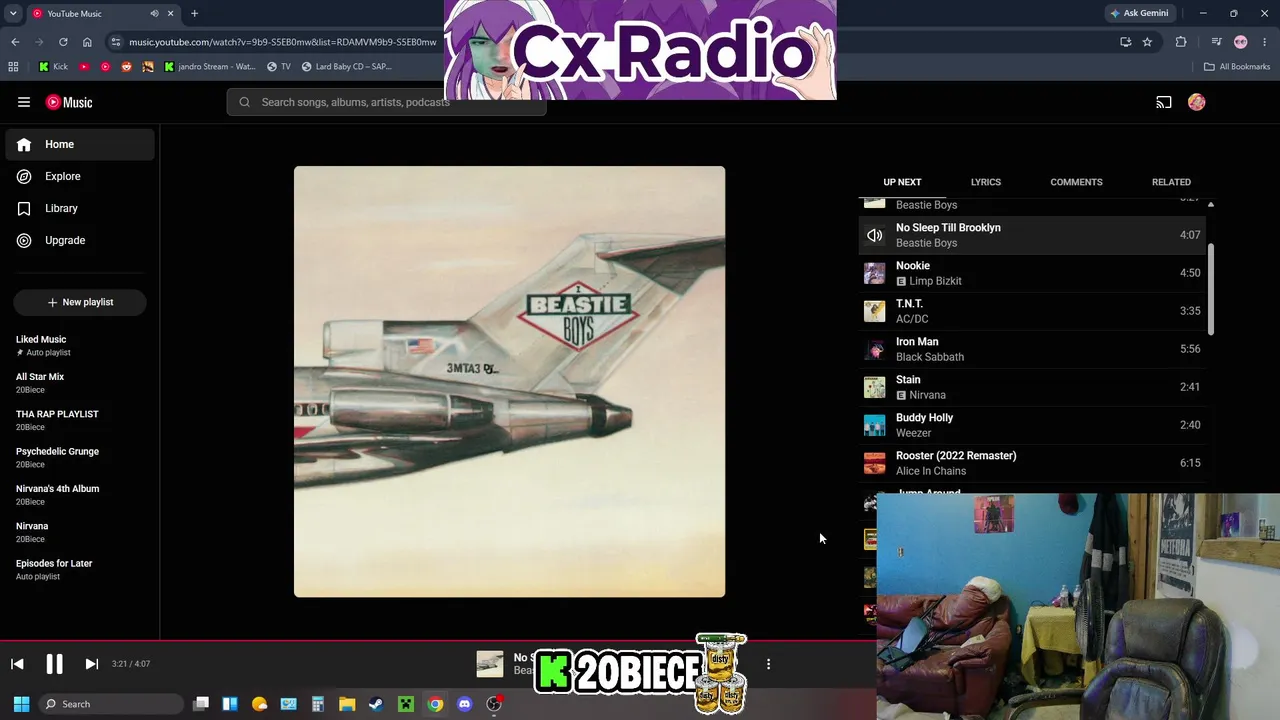Switch to the Up Next tab
Image resolution: width=1280 pixels, height=720 pixels.
coord(902,182)
